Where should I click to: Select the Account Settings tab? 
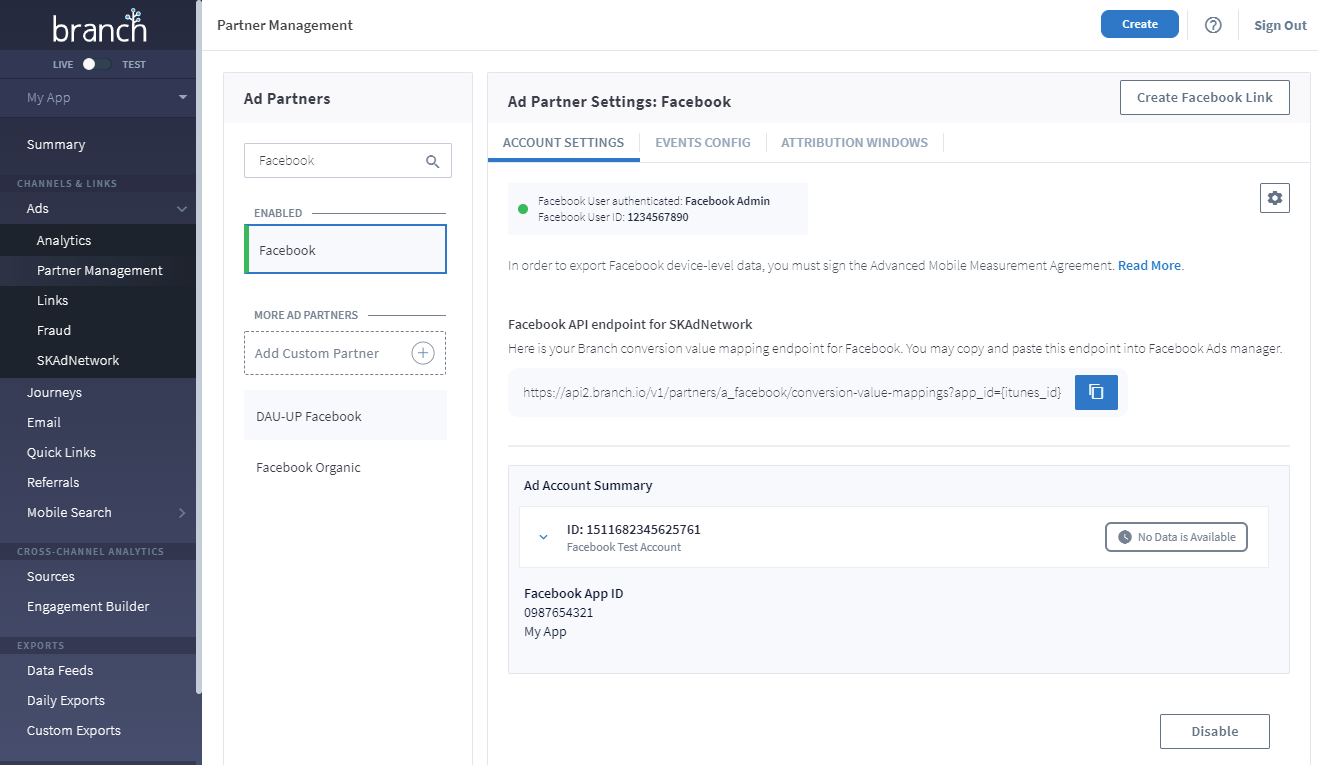click(563, 143)
